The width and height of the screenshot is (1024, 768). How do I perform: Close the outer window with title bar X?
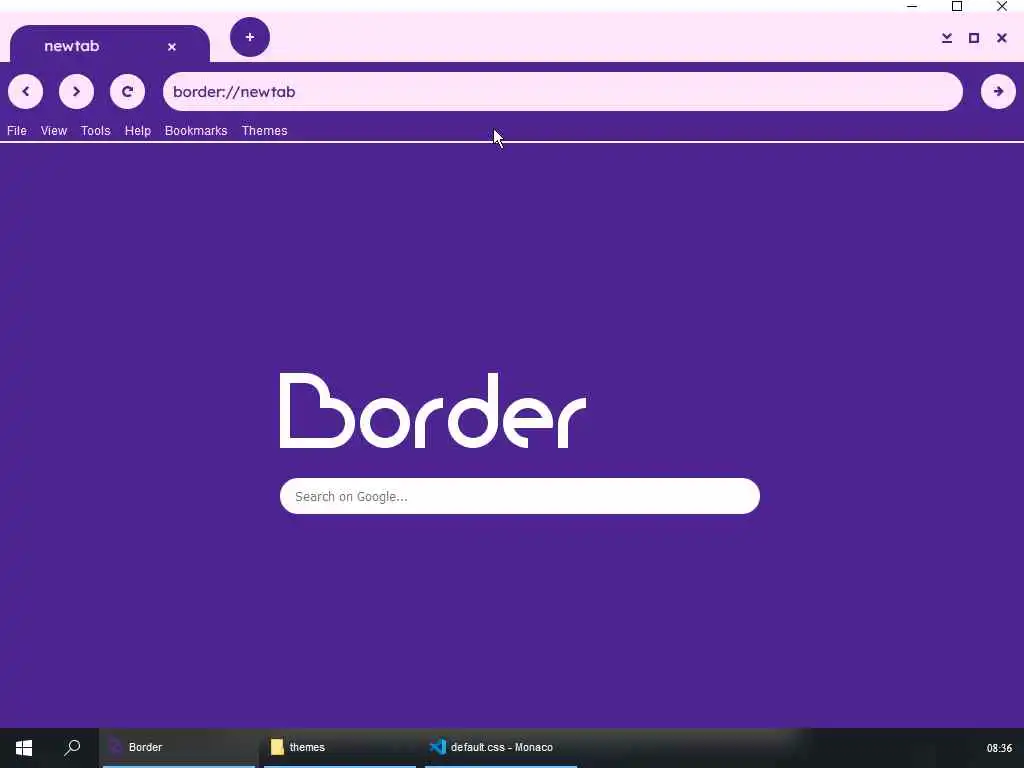1002,7
